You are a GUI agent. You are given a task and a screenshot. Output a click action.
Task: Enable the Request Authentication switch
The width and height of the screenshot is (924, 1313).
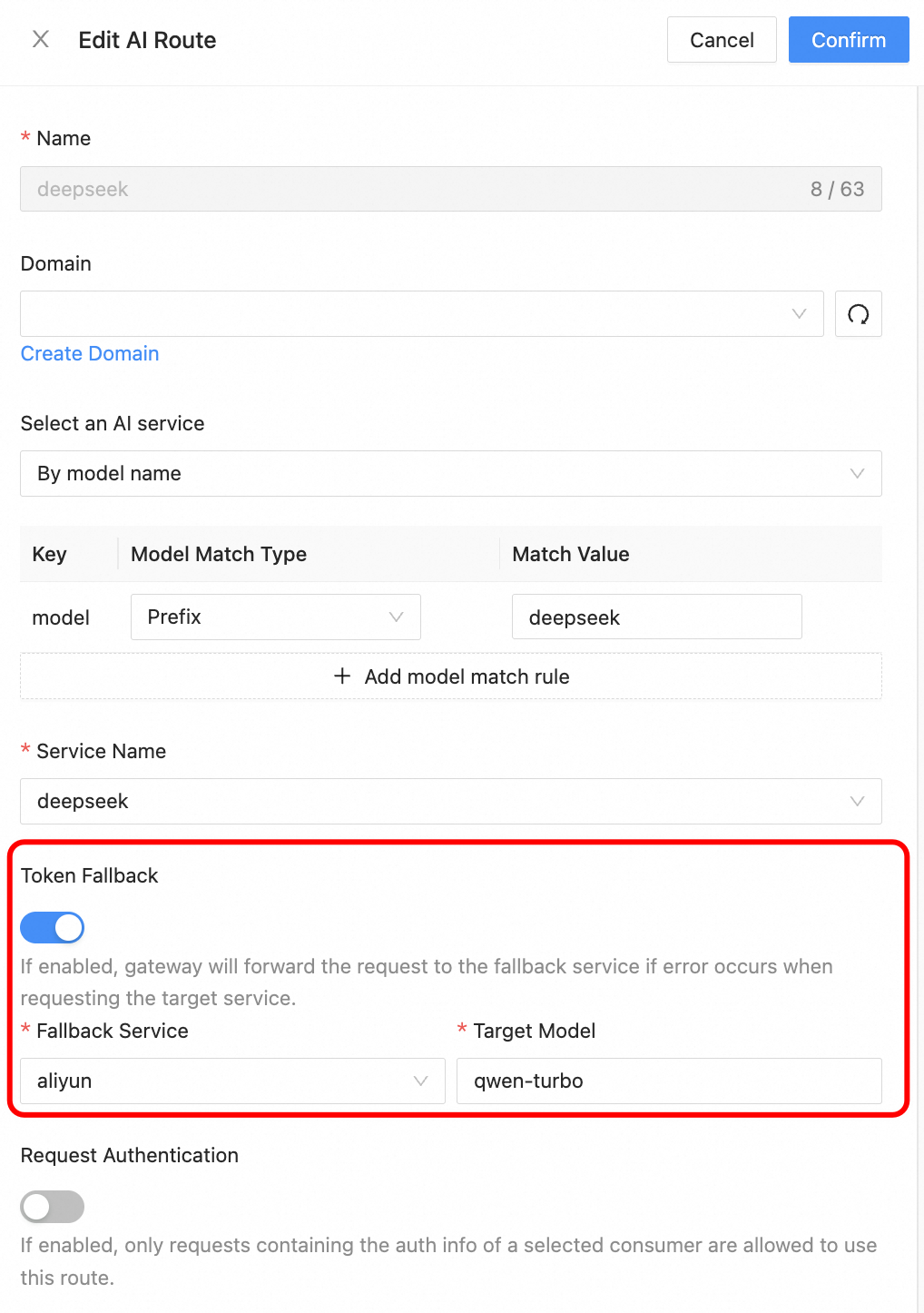[53, 1207]
